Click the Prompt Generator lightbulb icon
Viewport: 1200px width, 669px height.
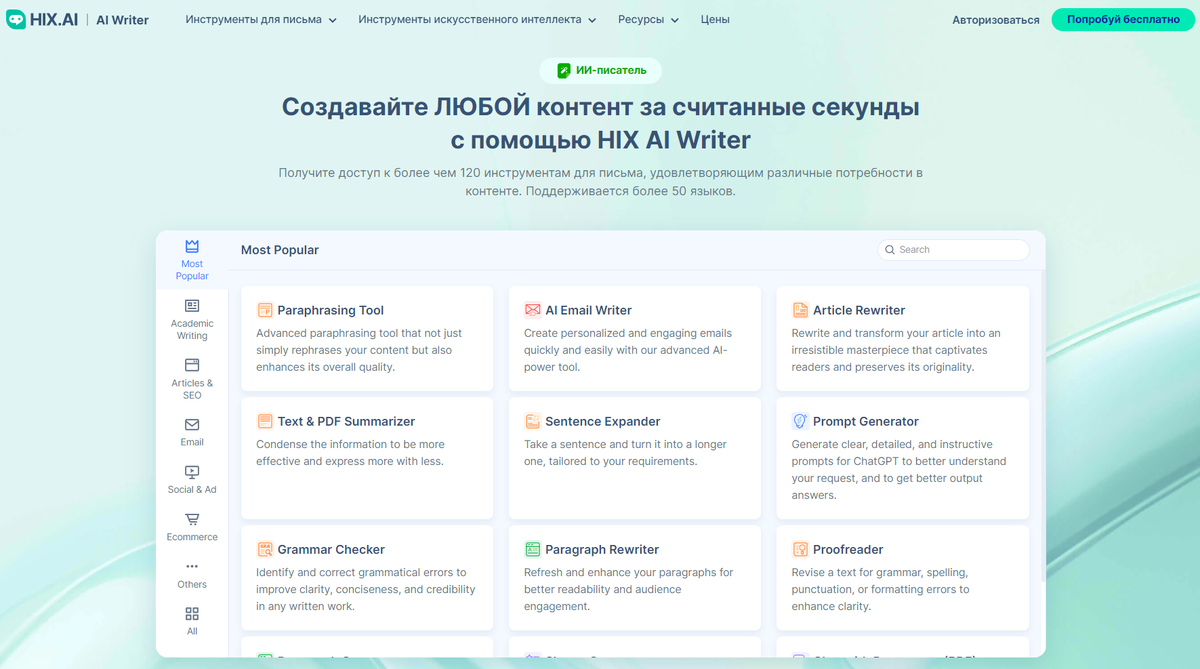tap(800, 421)
